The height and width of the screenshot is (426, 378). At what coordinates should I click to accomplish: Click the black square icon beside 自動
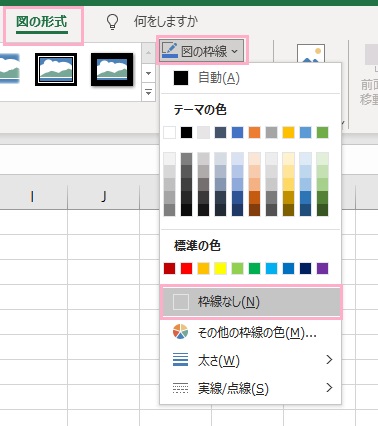(181, 78)
